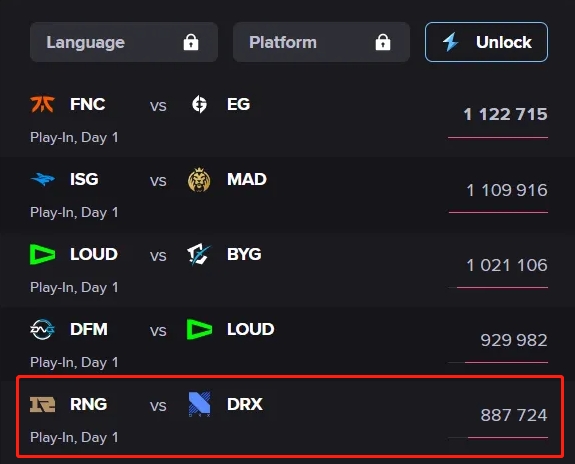The height and width of the screenshot is (464, 575).
Task: Click viewer count 929 982
Action: click(x=514, y=340)
